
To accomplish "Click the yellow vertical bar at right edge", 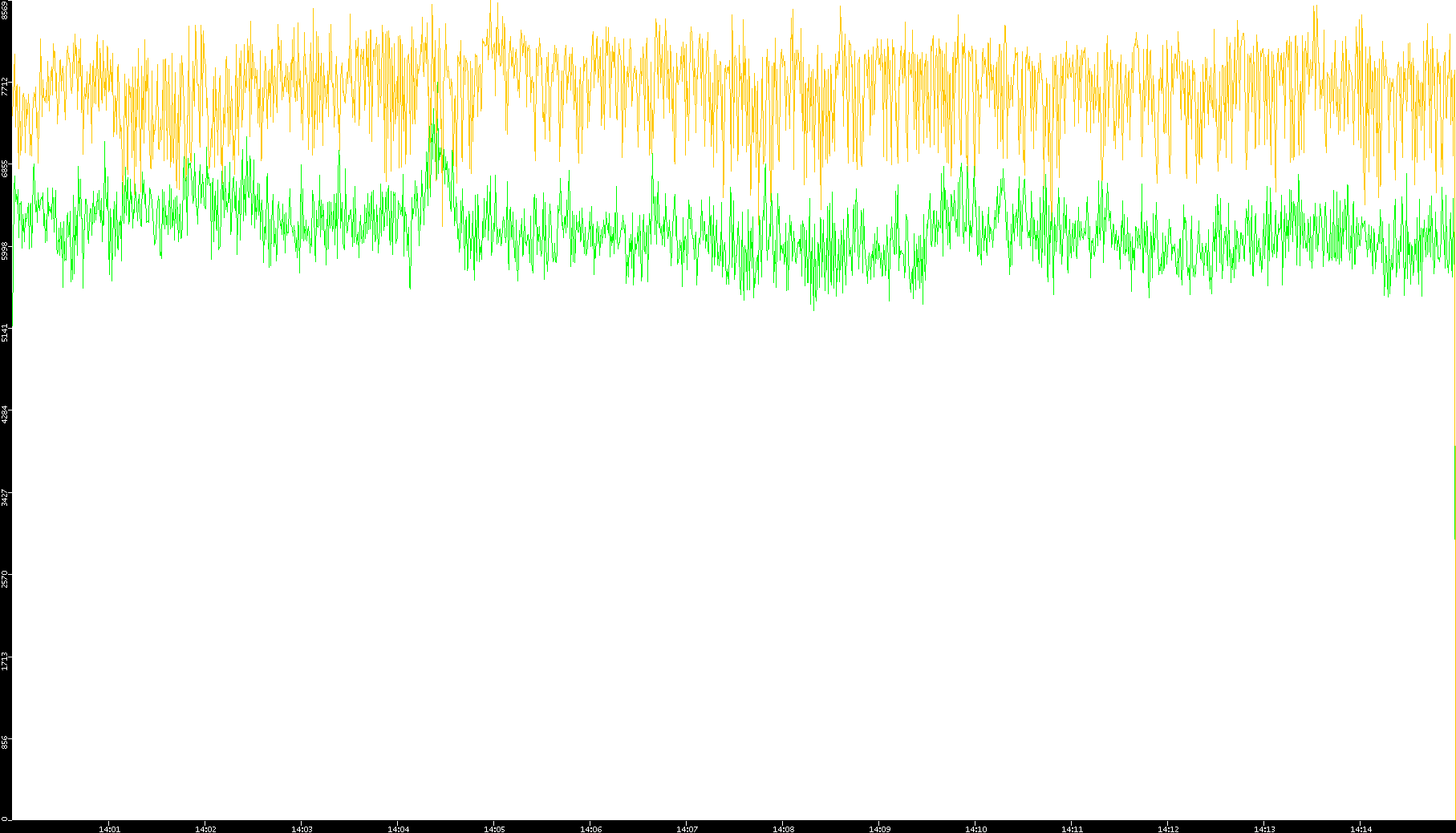I will (x=1454, y=492).
